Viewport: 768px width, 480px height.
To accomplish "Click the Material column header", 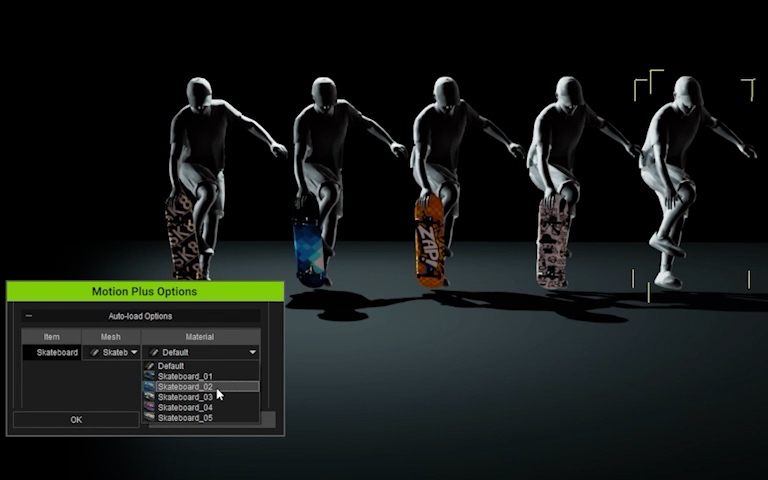I will (x=200, y=337).
